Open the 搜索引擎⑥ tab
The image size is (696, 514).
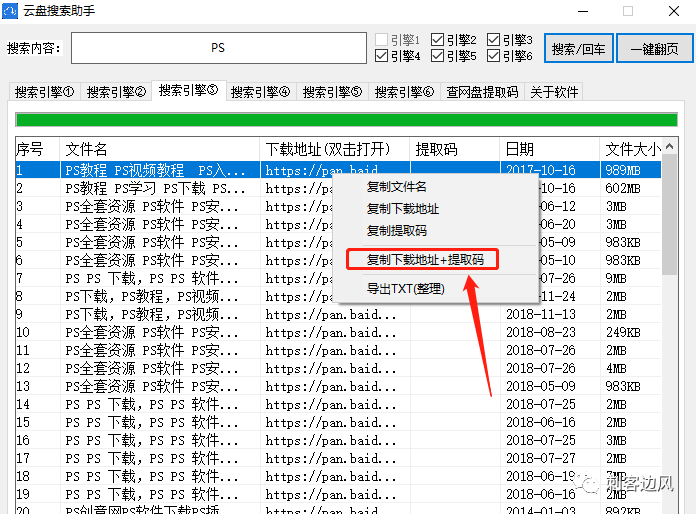(x=404, y=92)
